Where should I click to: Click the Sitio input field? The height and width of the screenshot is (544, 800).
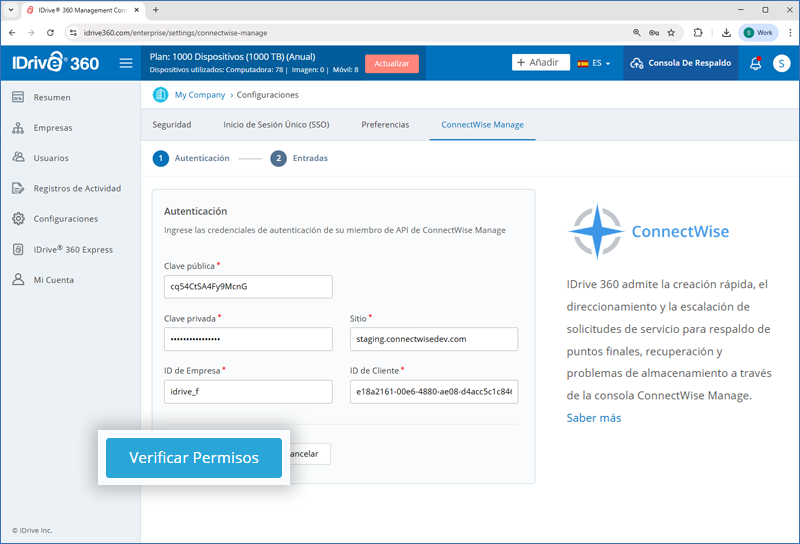pos(434,339)
